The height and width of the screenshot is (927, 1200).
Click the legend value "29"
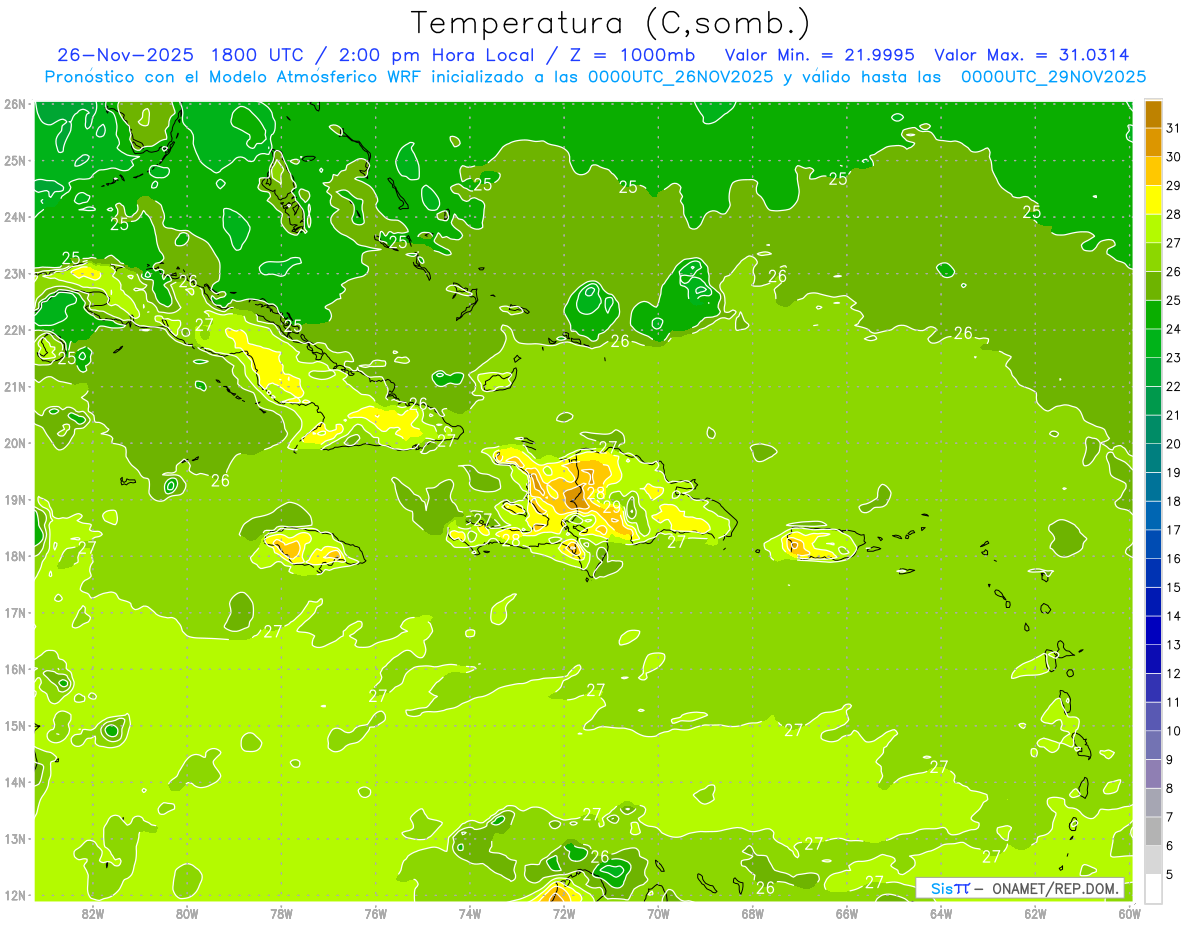(x=1174, y=186)
